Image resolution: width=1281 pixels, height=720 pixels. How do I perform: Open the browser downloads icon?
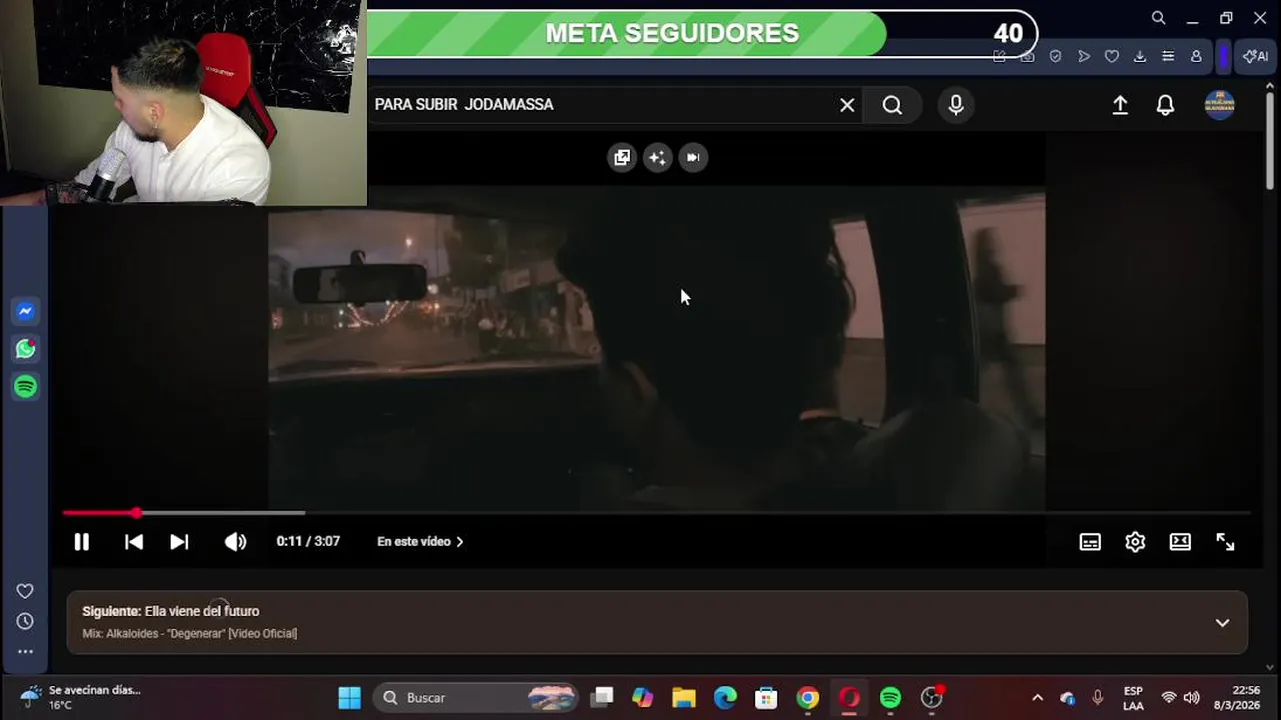click(x=1139, y=57)
